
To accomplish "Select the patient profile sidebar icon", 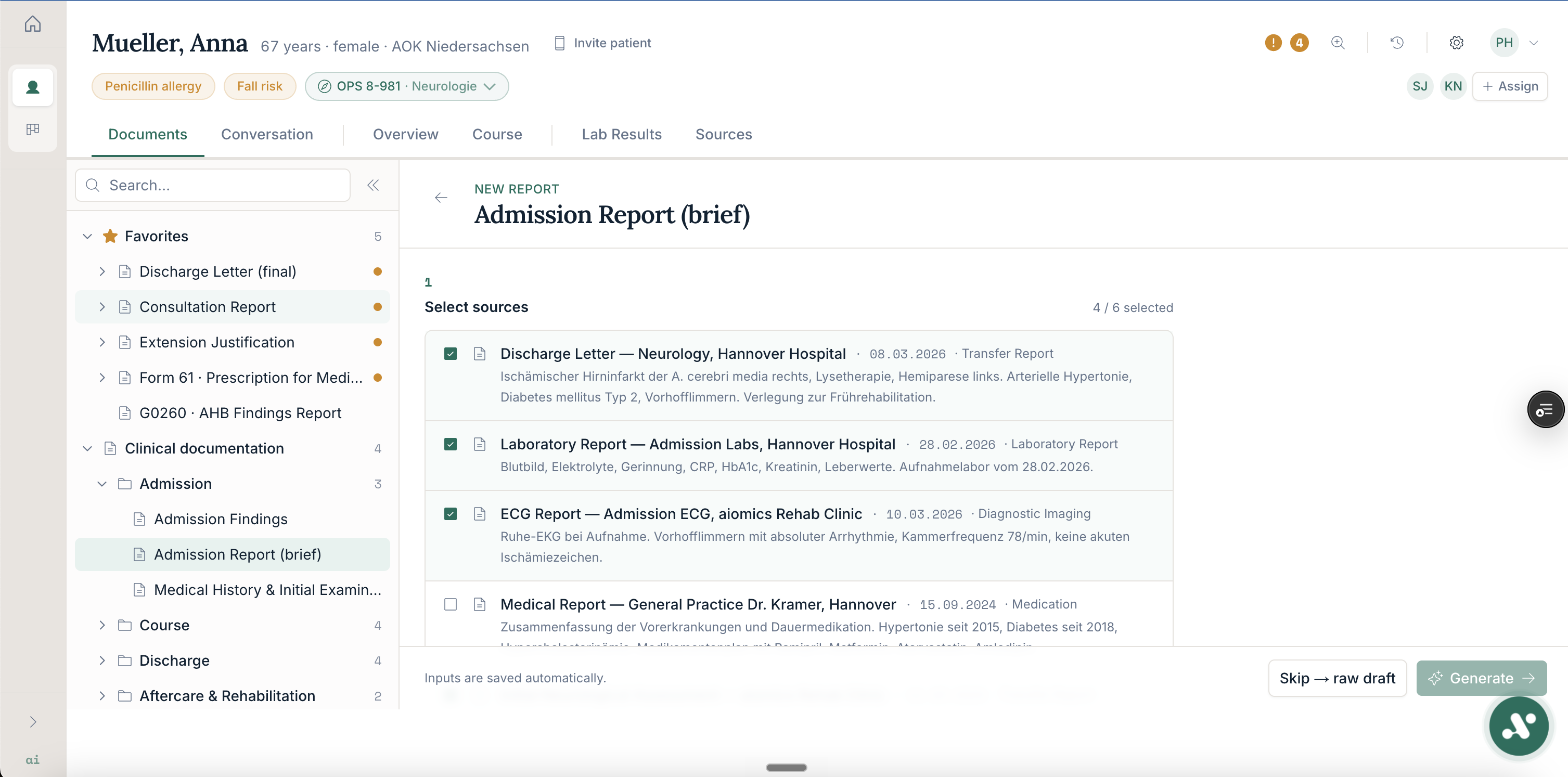I will (33, 86).
